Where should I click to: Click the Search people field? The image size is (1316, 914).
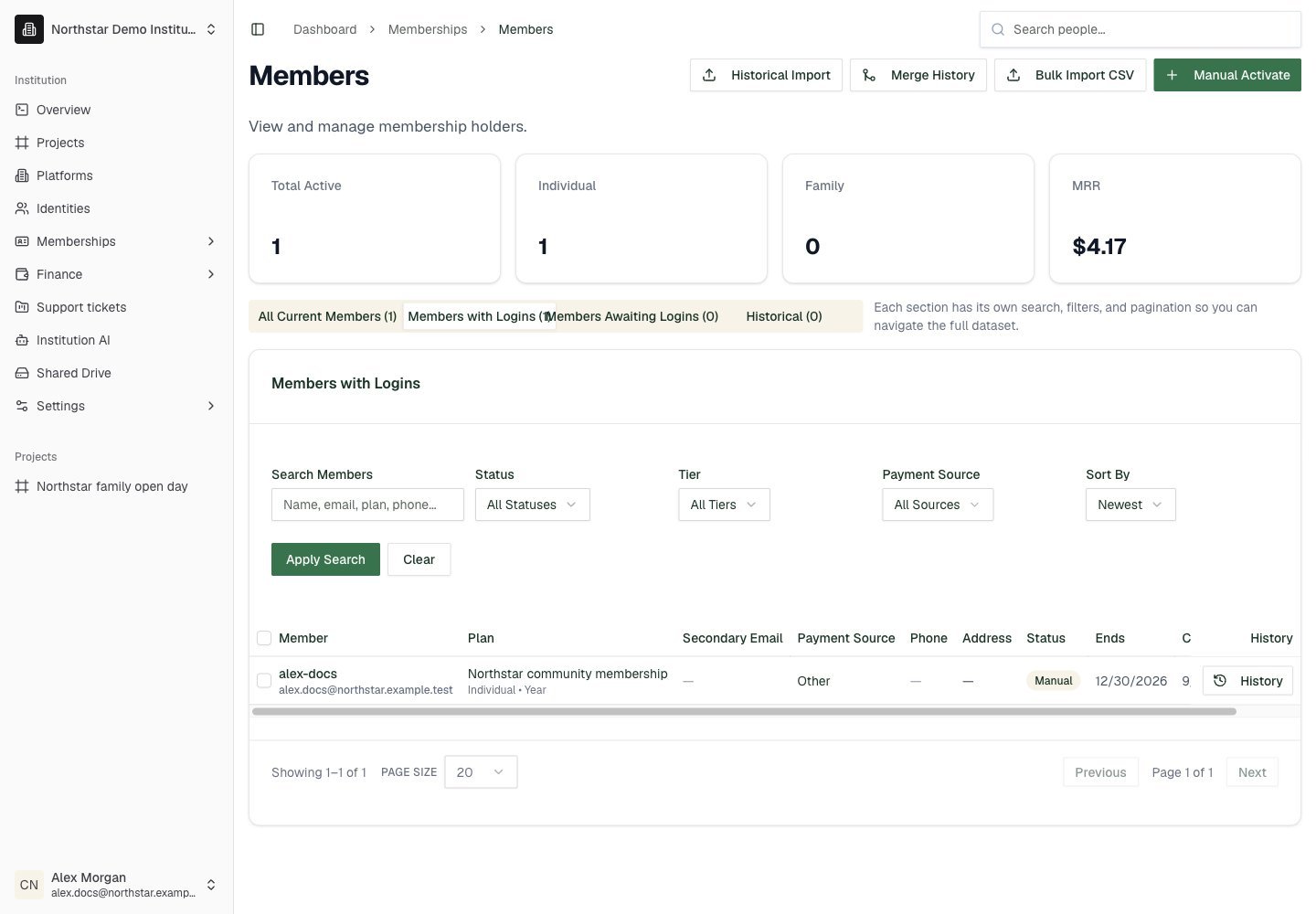(x=1141, y=29)
